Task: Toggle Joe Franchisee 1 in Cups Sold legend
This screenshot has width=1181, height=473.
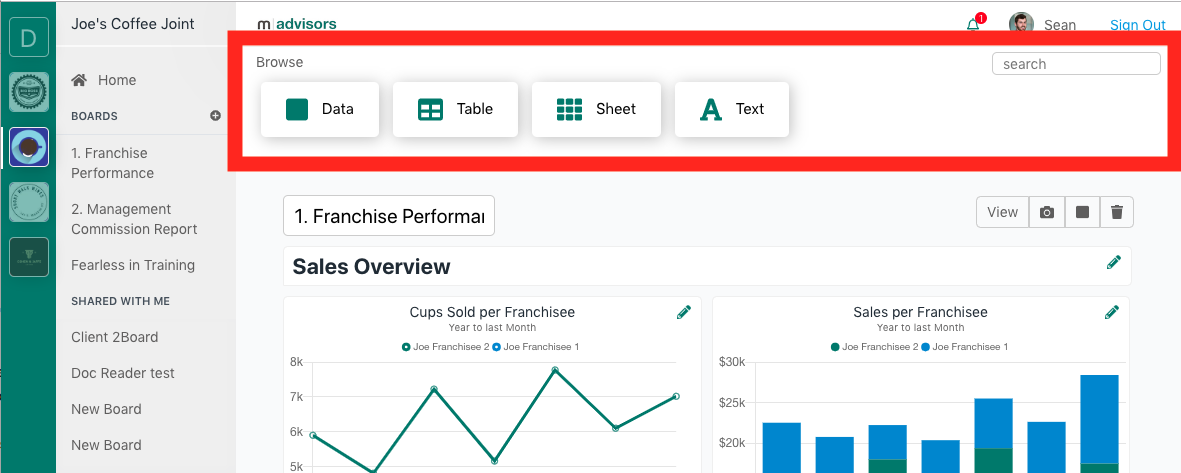Action: pyautogui.click(x=536, y=346)
